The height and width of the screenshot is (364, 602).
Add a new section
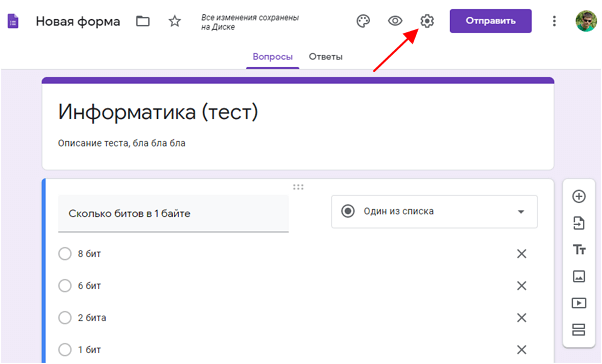pos(579,329)
